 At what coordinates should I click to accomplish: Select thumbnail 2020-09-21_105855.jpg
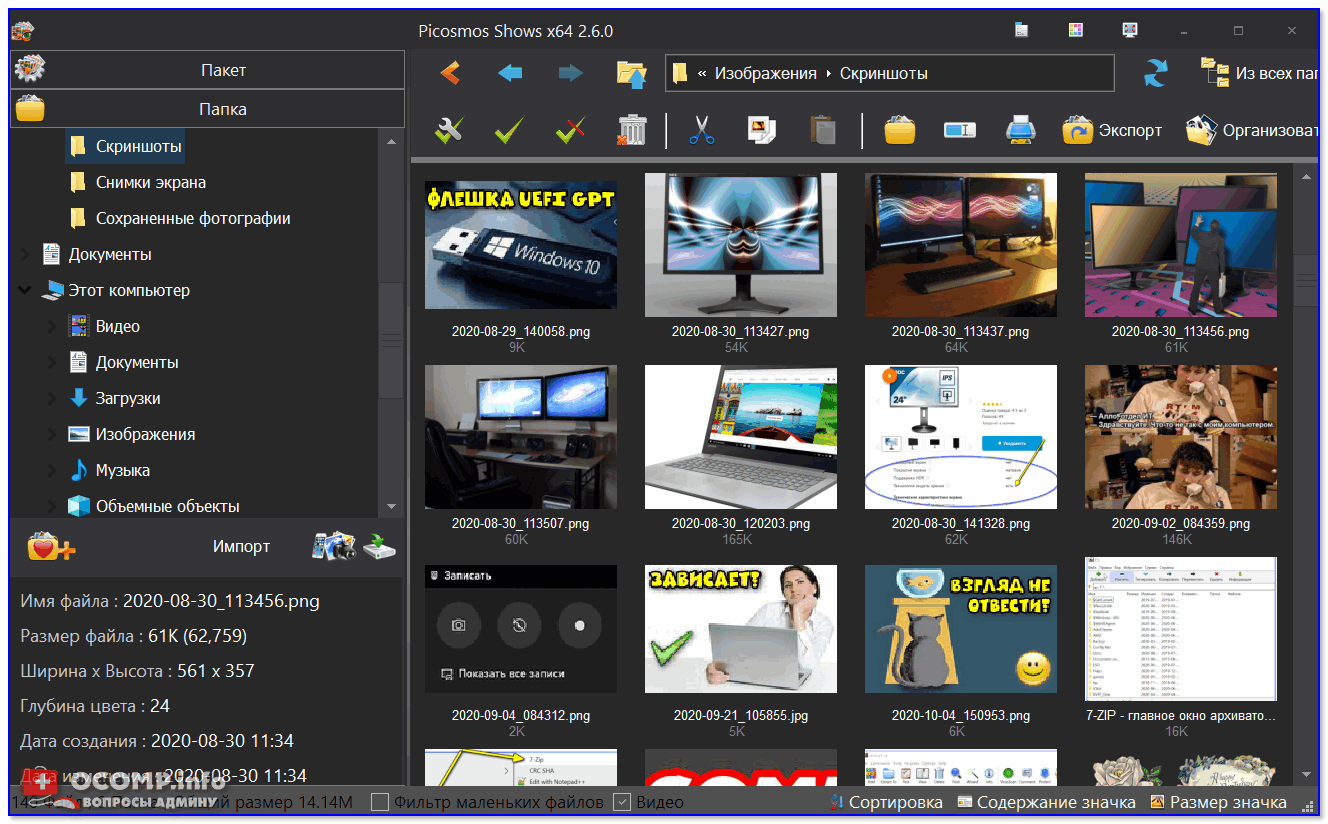(740, 629)
